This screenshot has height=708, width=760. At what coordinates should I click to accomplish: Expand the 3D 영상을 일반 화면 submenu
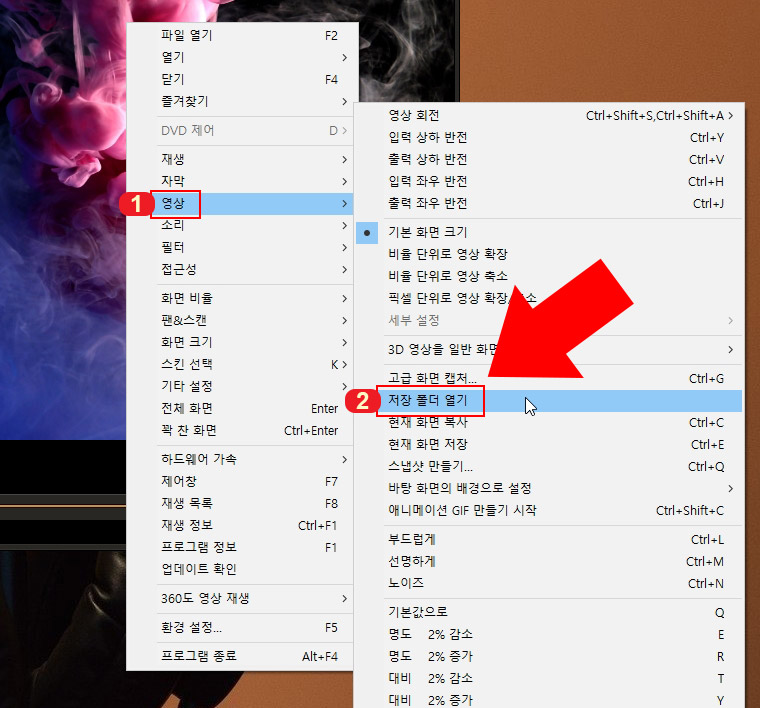pos(549,349)
